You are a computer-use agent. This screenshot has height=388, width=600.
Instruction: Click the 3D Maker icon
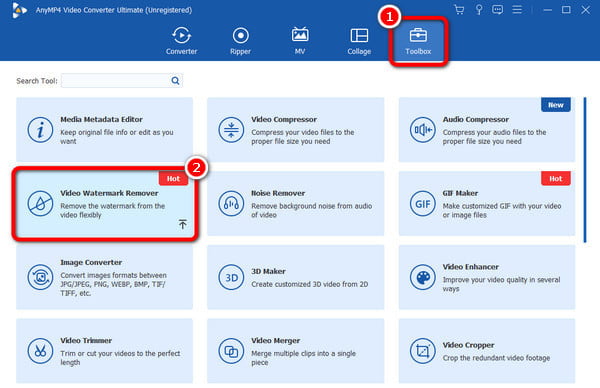coord(231,277)
